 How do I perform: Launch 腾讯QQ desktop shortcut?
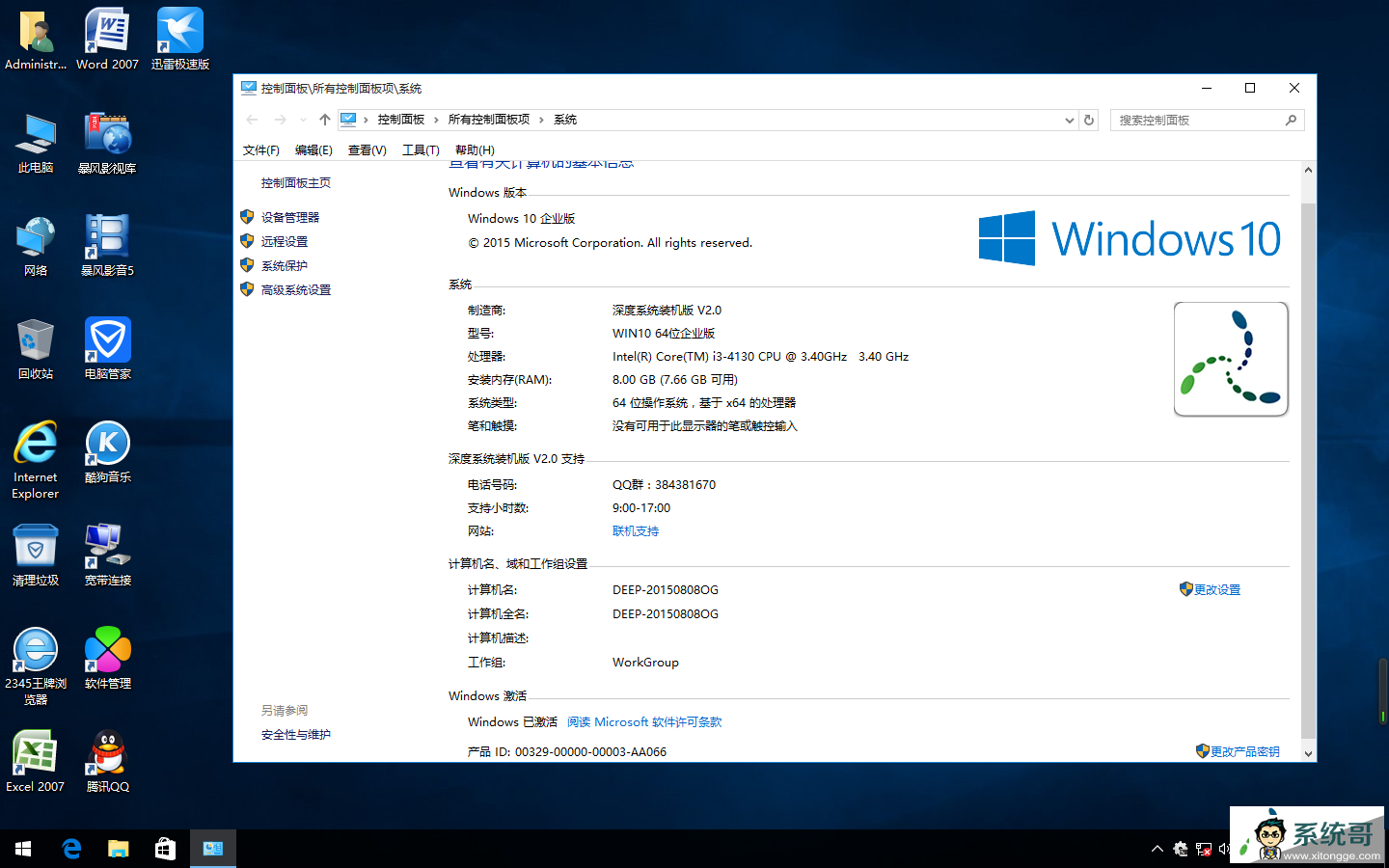pos(107,762)
